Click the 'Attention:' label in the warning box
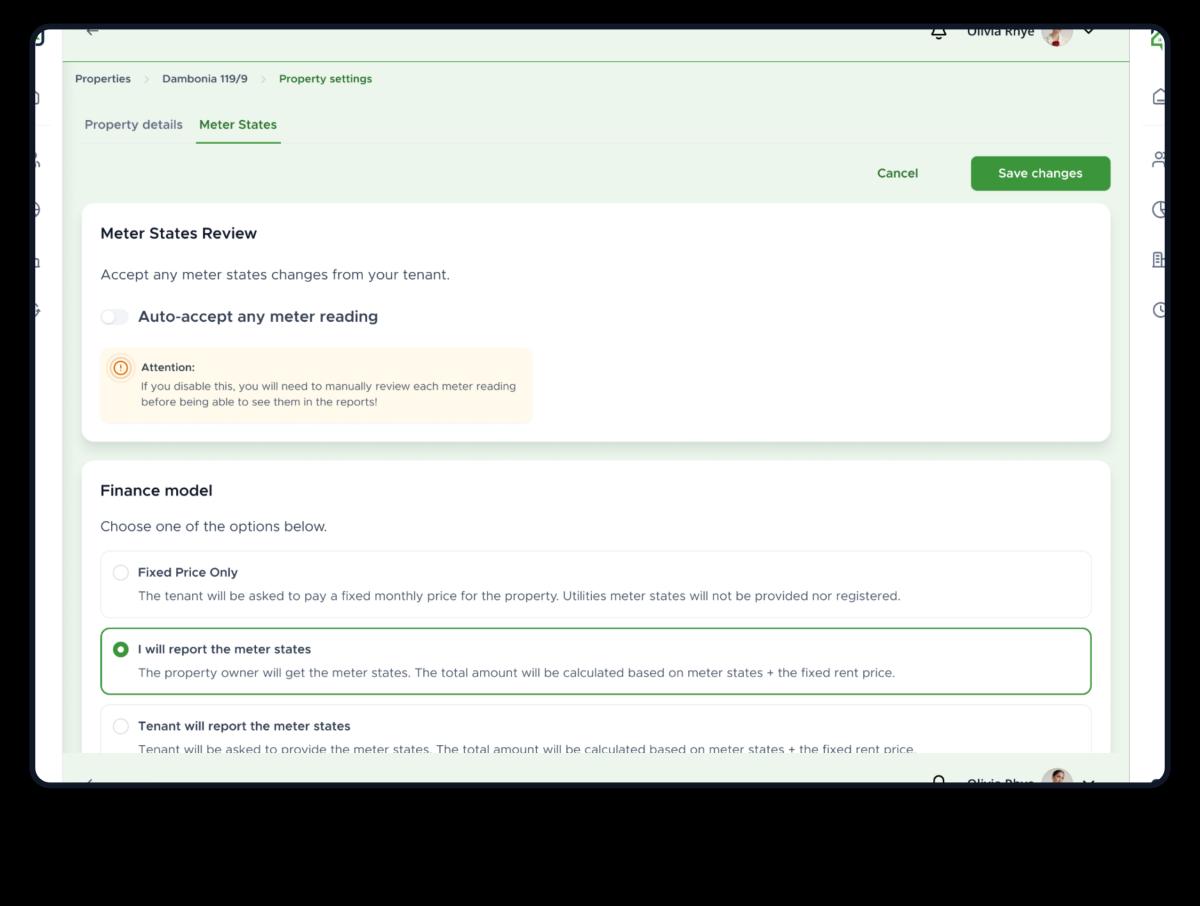 [x=168, y=367]
